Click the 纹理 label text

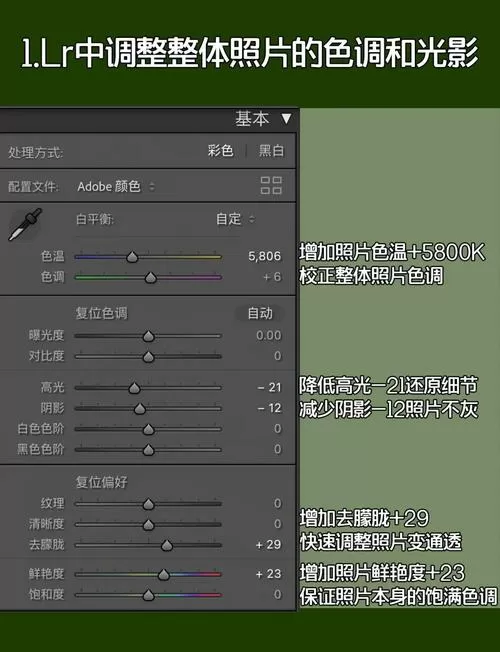pos(52,504)
